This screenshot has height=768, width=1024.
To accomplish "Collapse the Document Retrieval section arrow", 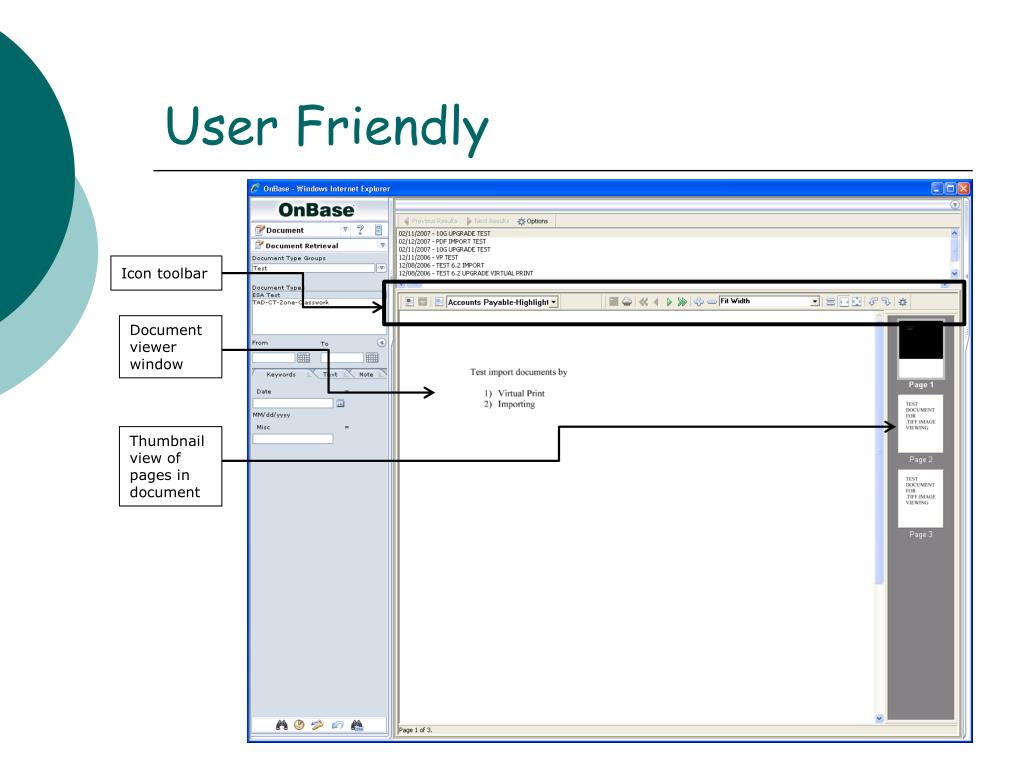I will 383,245.
